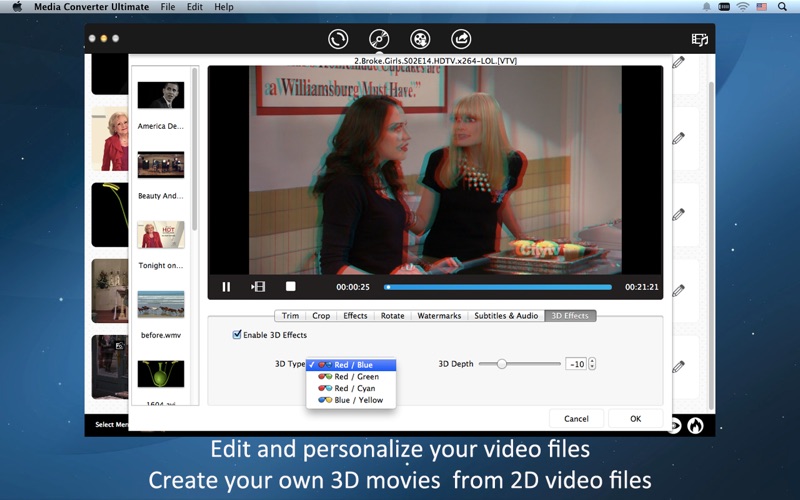
Task: Stop the video playback
Action: pos(290,287)
